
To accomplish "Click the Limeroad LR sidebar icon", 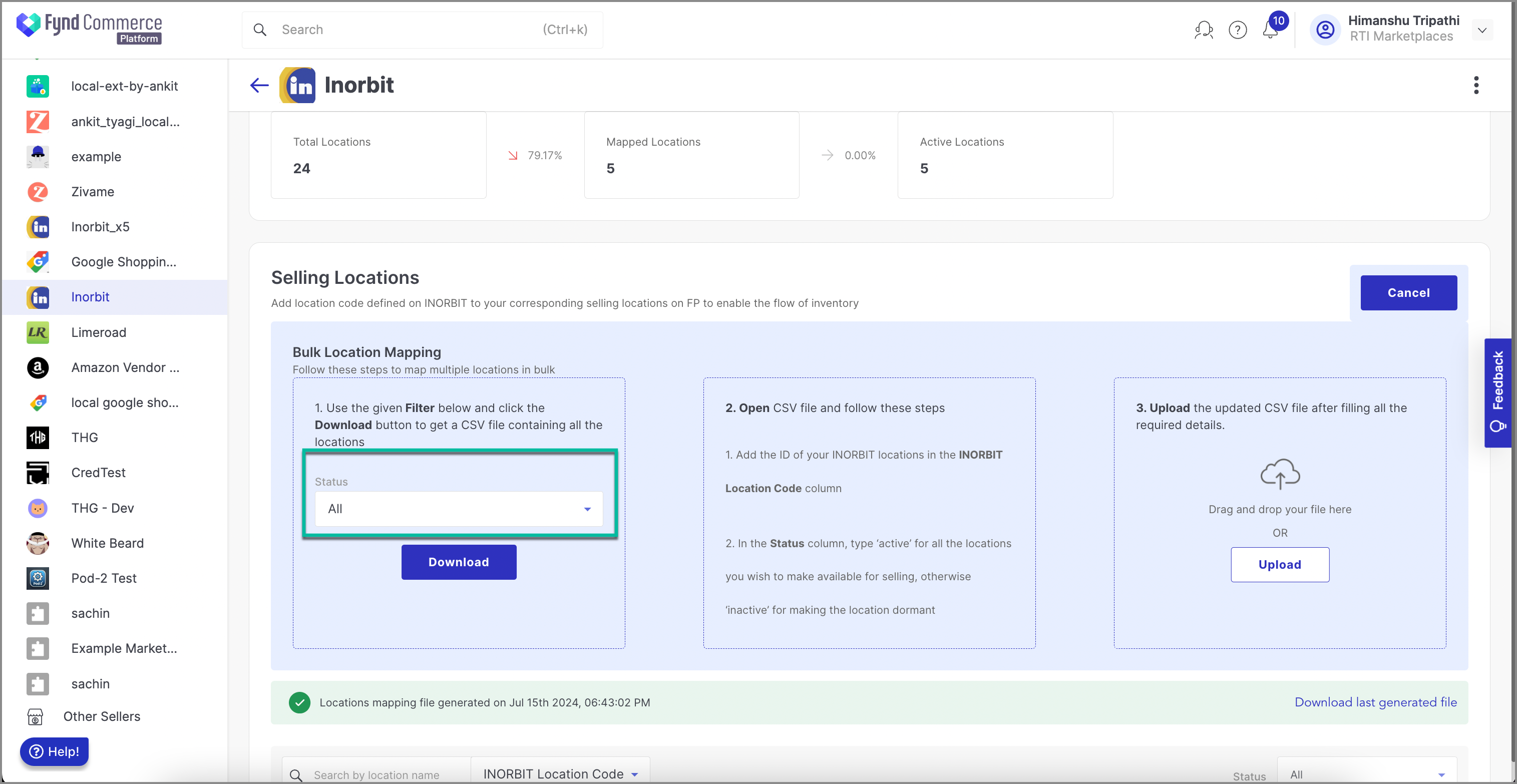I will [x=38, y=332].
